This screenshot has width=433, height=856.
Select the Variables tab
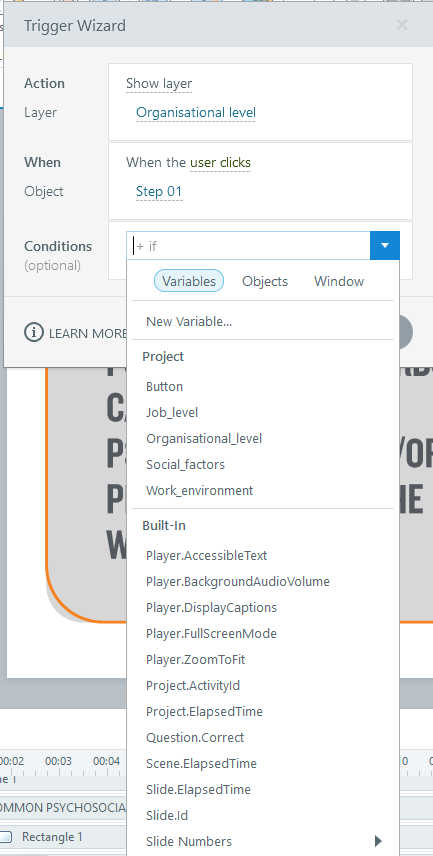click(x=189, y=281)
